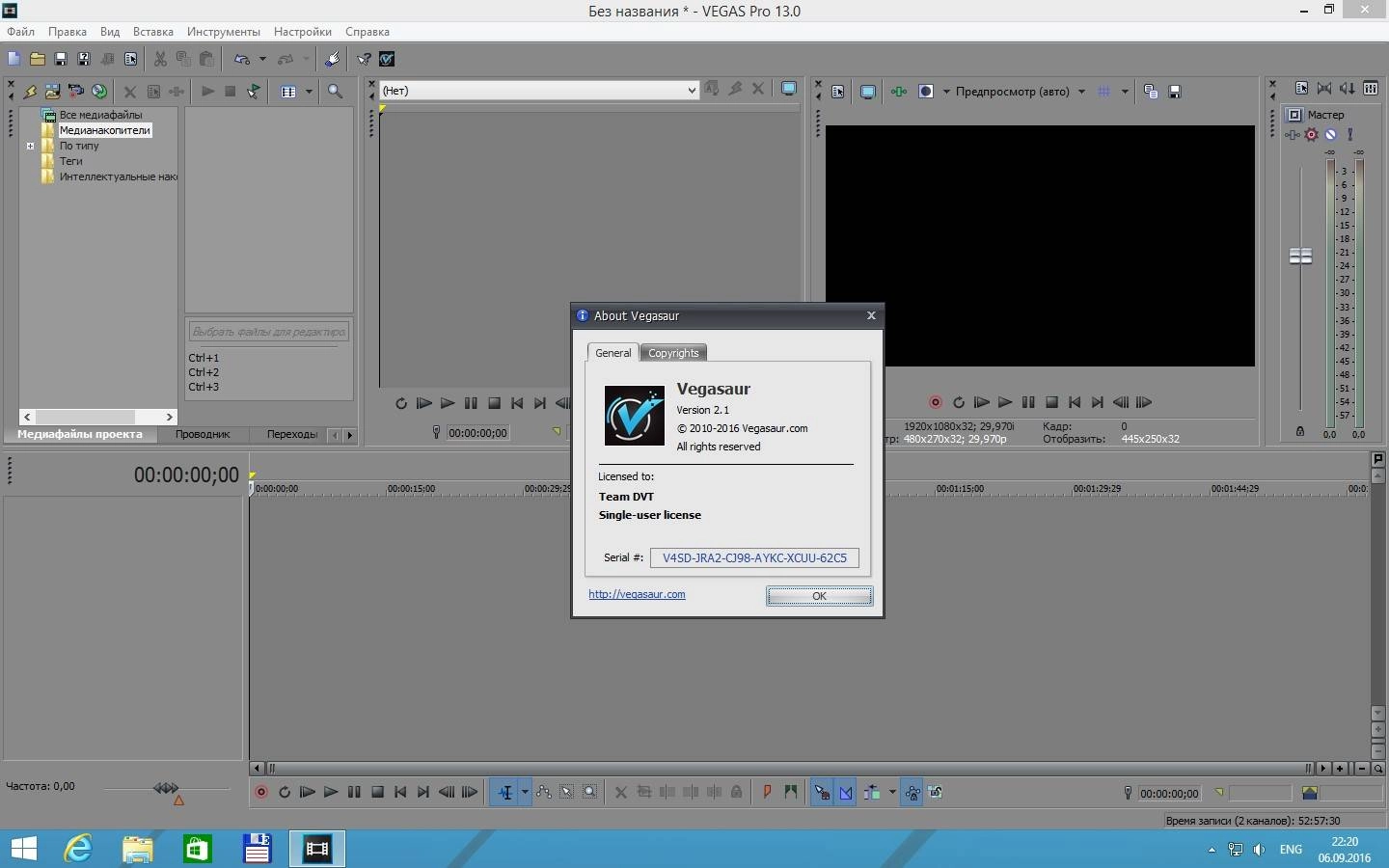Open the Настройки menu
The image size is (1389, 868).
tap(302, 32)
